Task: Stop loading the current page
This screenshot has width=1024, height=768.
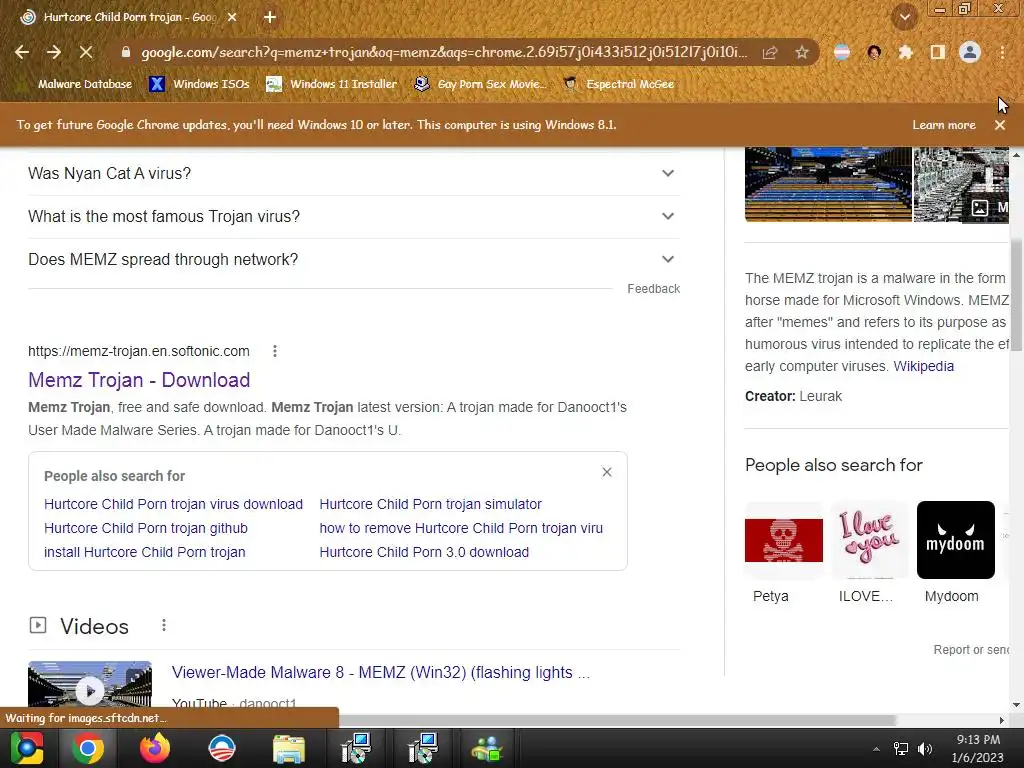Action: [x=86, y=52]
